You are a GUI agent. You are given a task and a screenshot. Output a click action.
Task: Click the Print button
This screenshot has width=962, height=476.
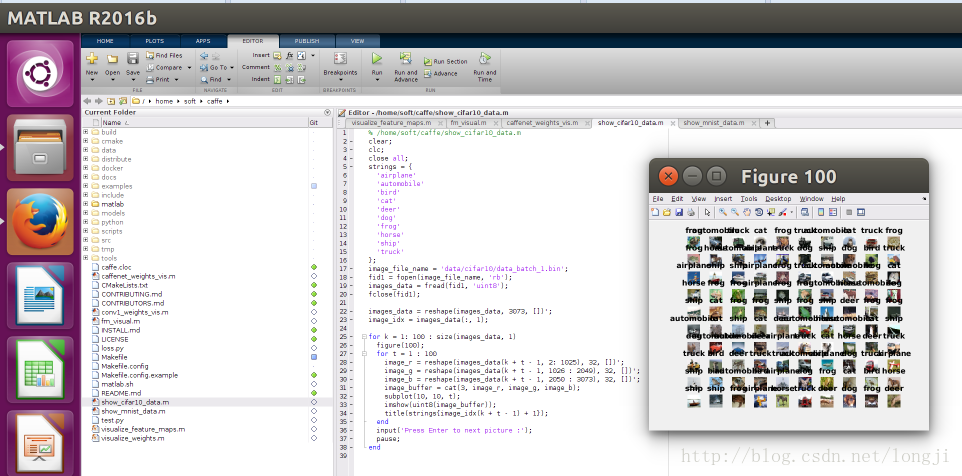(x=158, y=80)
